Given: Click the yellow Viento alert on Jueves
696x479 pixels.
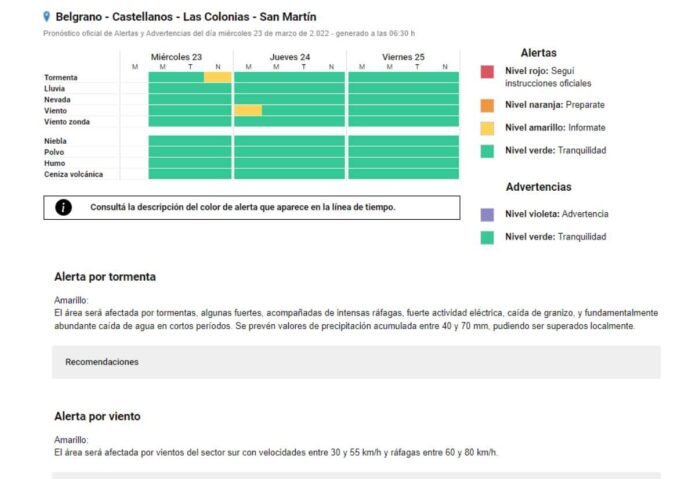Looking at the screenshot, I should [248, 110].
